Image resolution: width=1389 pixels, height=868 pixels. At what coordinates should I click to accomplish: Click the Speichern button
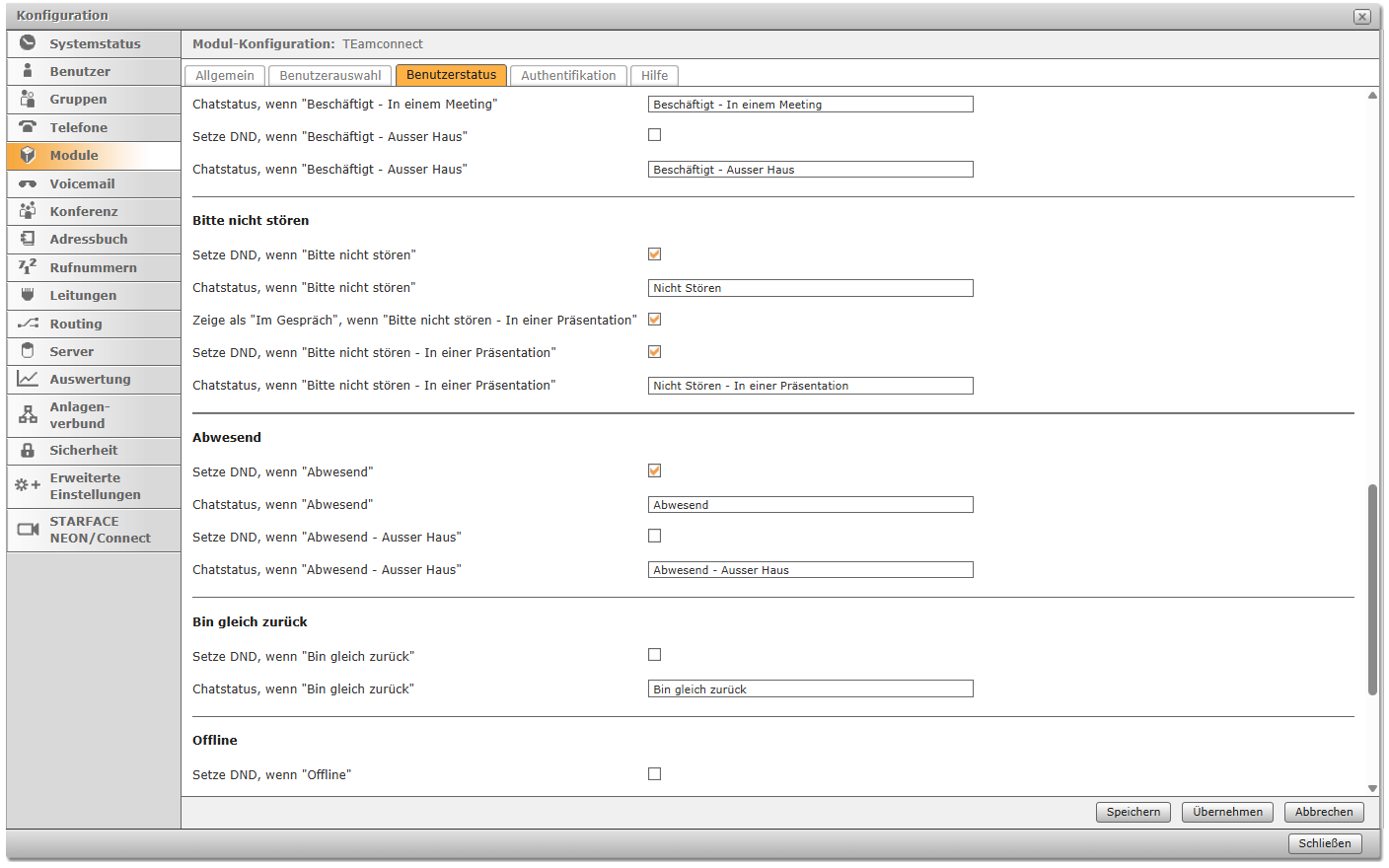tap(1133, 812)
